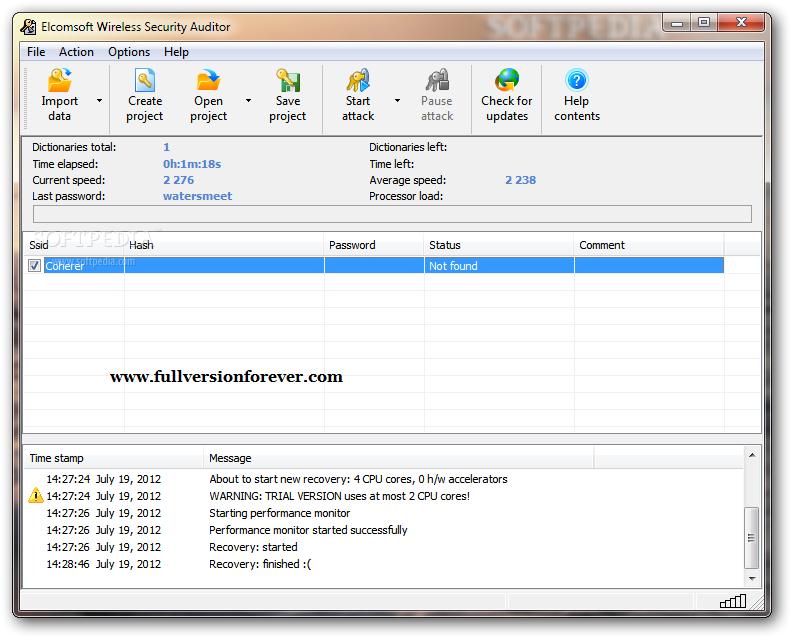
Task: Minimize the Wireless Security Auditor window
Action: [x=677, y=23]
